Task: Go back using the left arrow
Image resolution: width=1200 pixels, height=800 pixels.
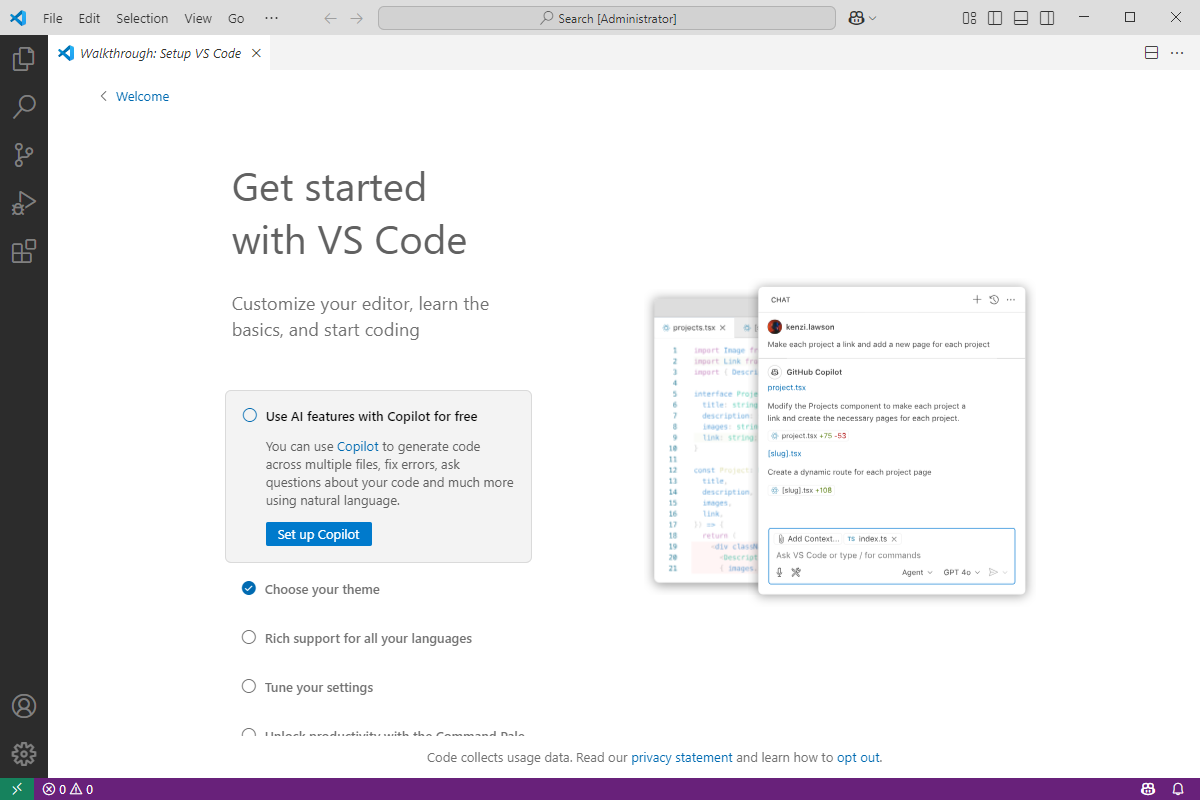Action: 331,18
